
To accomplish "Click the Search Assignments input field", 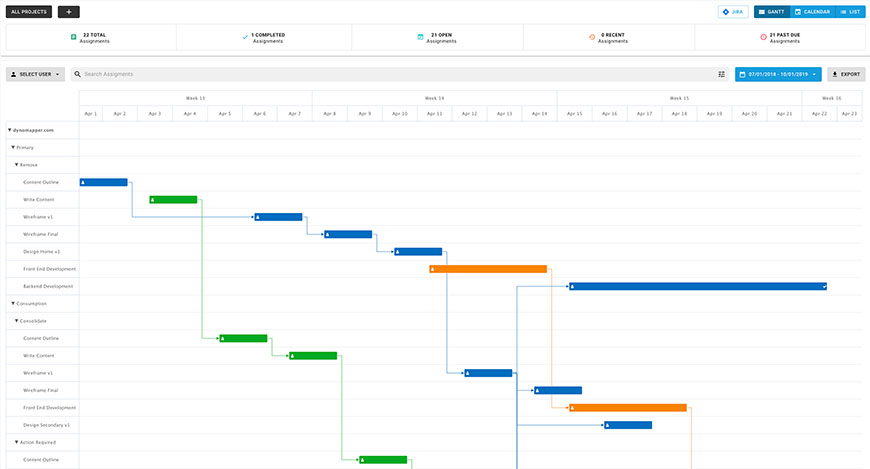I will coord(390,74).
